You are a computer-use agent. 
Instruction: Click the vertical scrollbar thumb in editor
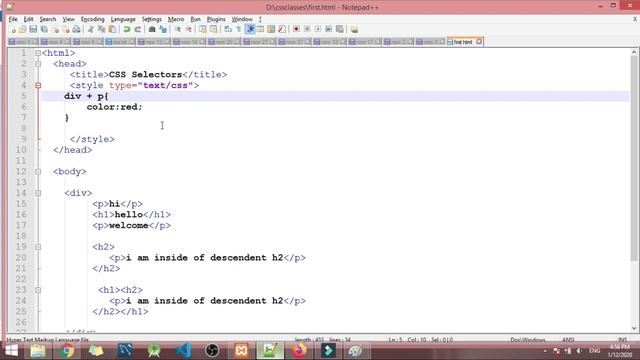point(633,158)
